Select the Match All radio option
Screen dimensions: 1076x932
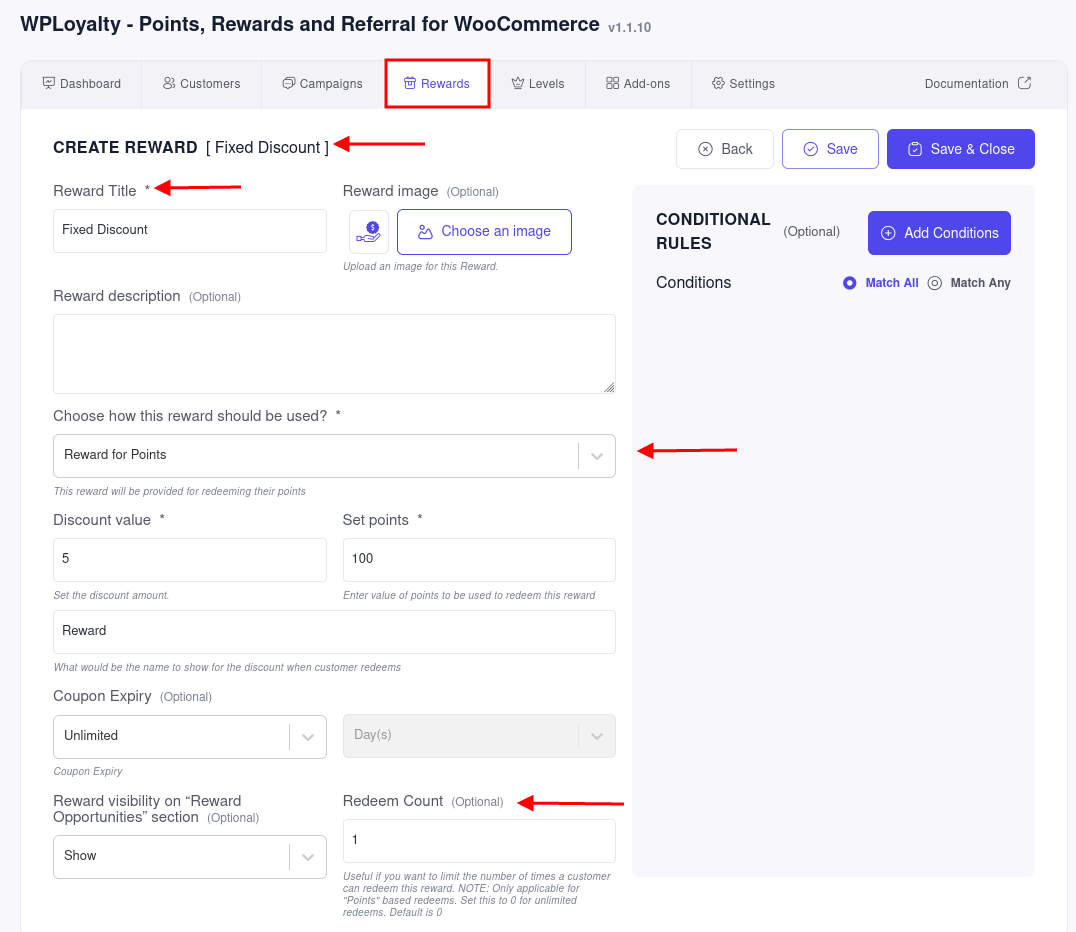[850, 283]
